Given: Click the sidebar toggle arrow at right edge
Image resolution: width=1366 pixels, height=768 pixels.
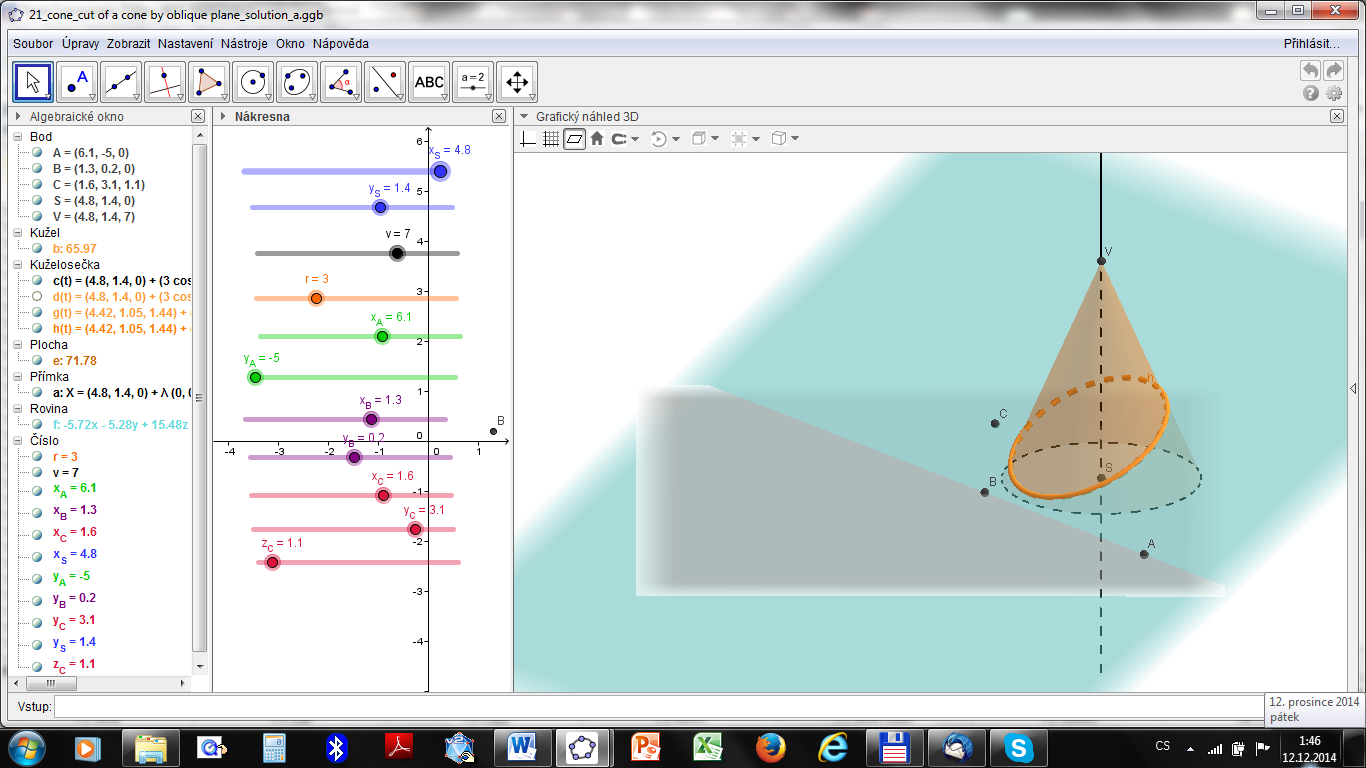Looking at the screenshot, I should pyautogui.click(x=1355, y=388).
